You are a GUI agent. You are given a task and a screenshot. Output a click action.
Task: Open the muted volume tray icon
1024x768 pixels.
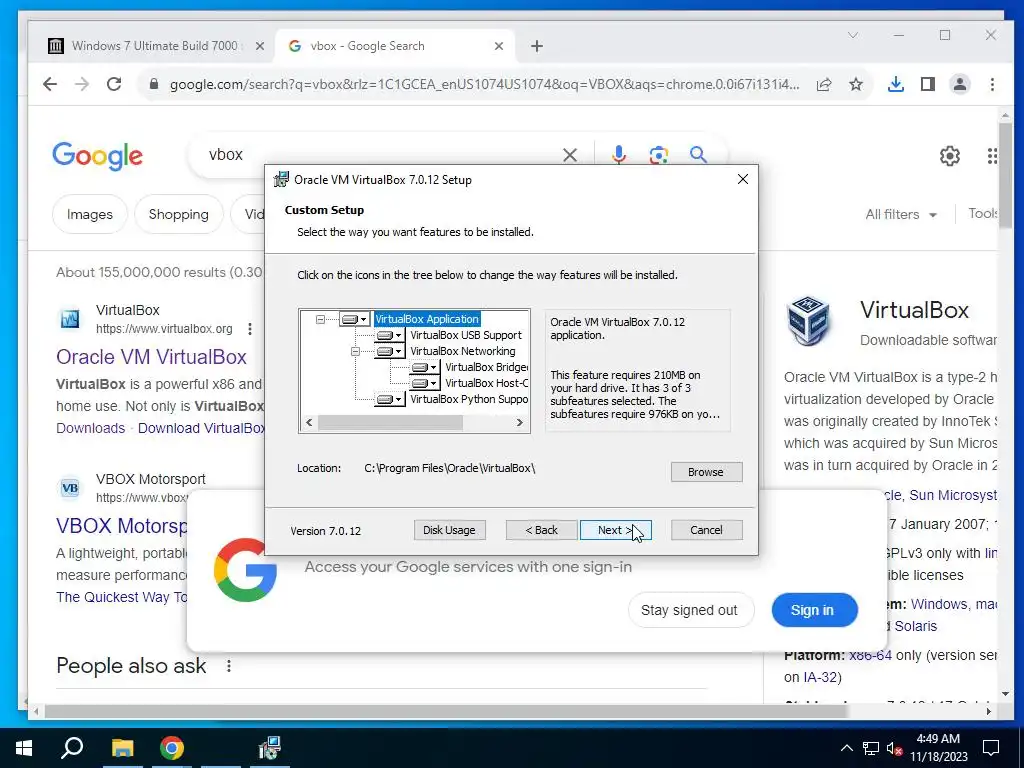(x=894, y=748)
